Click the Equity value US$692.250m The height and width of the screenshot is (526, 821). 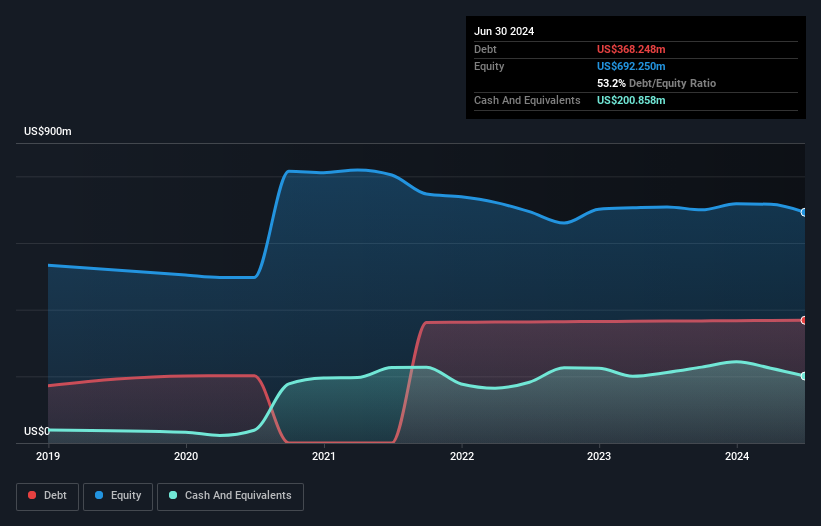point(631,66)
